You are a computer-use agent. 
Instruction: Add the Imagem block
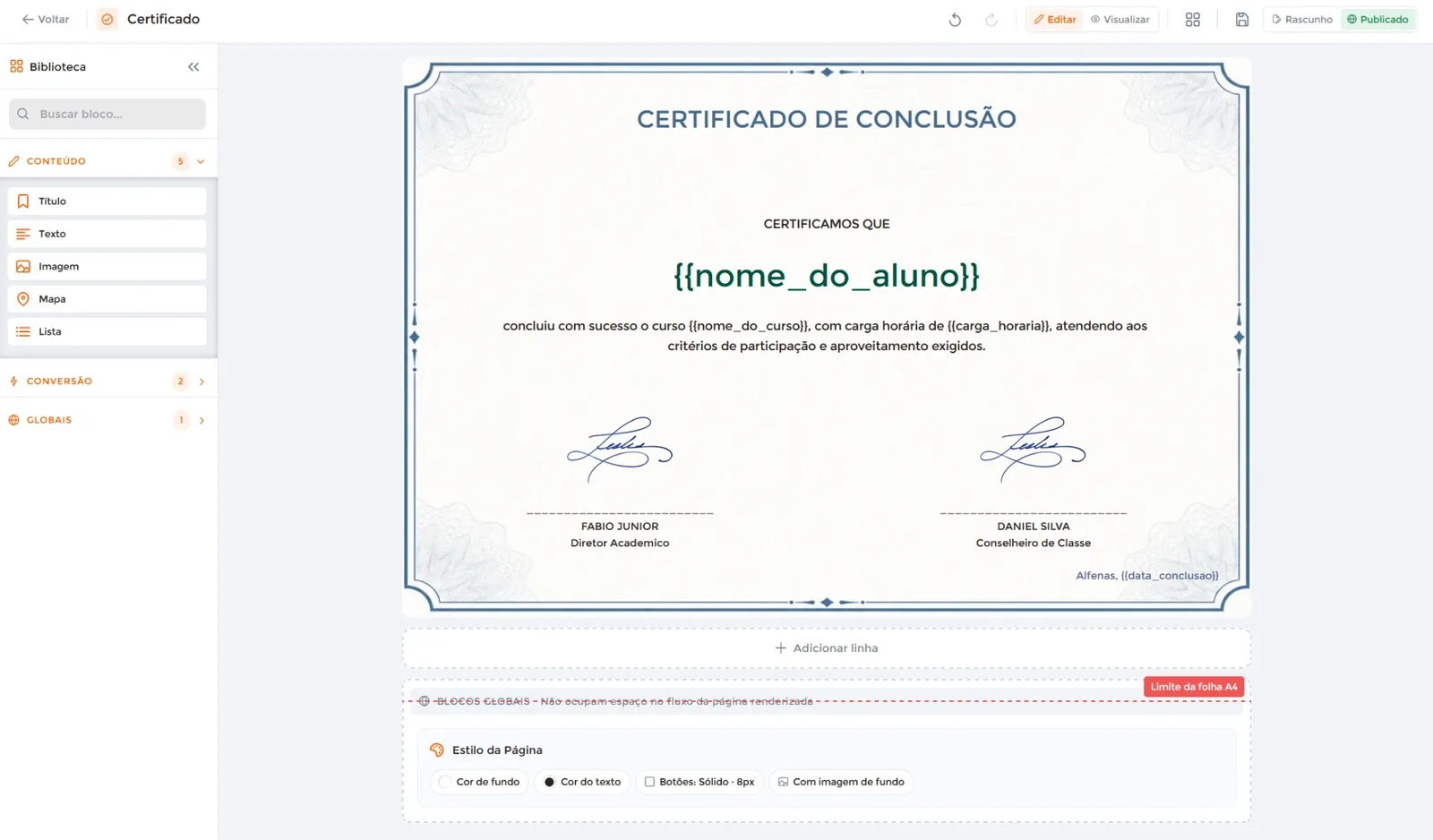[x=107, y=267]
